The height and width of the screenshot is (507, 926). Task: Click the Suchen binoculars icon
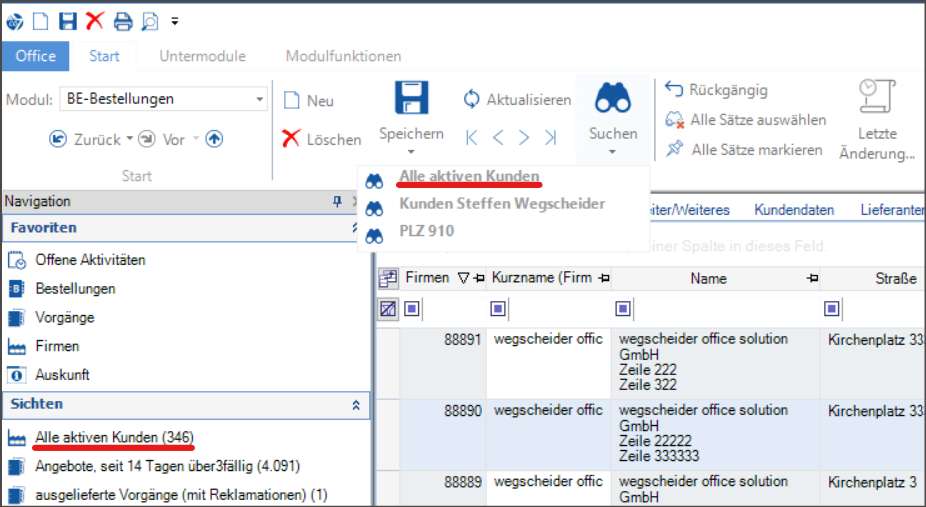tap(612, 98)
